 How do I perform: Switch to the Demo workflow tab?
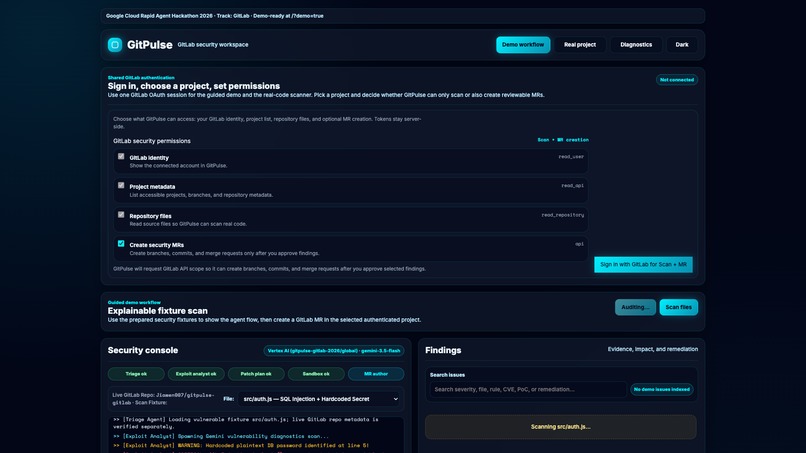coord(523,45)
